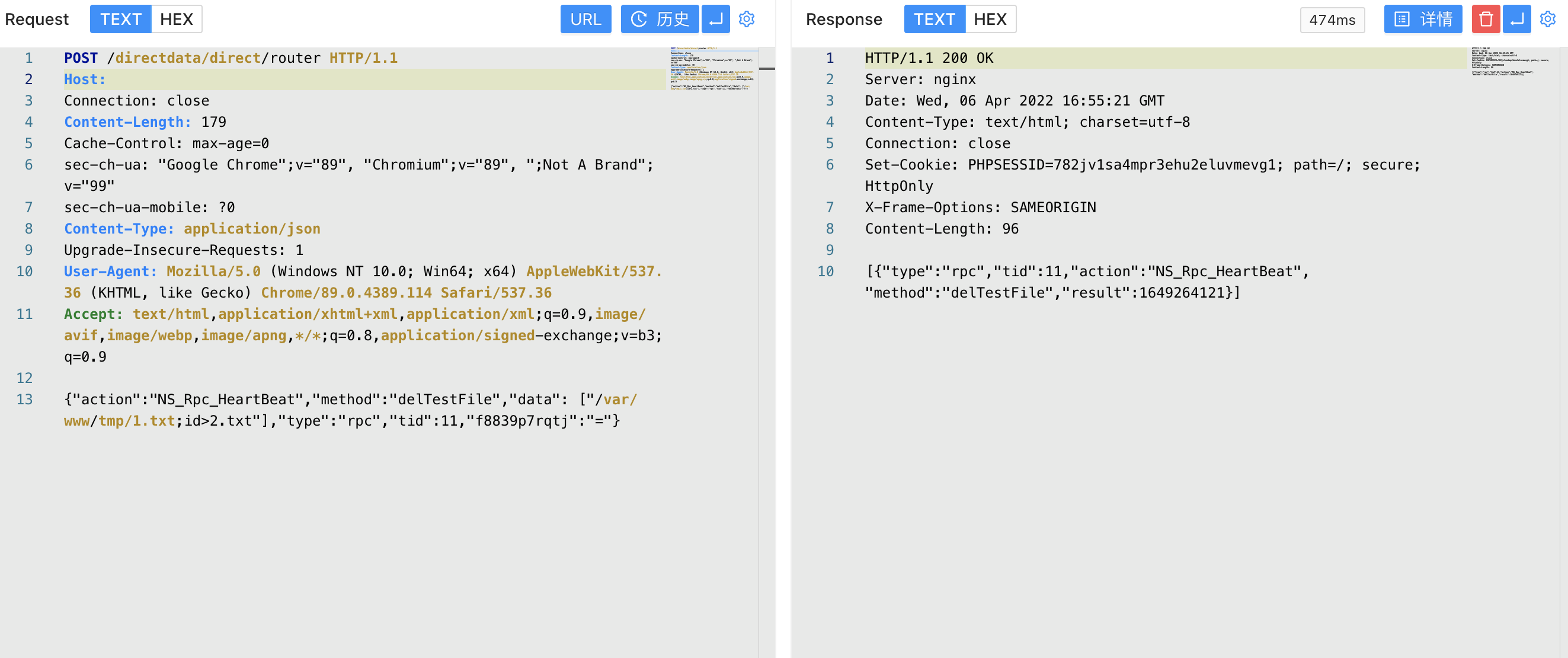Viewport: 1568px width, 658px height.
Task: Open the history clock button
Action: coord(659,19)
